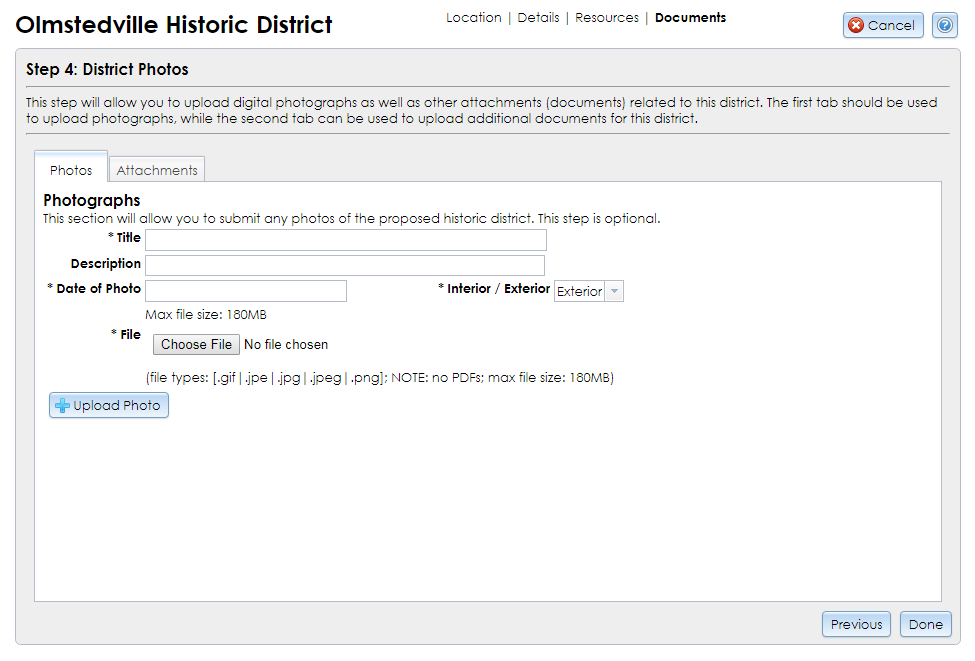975x661 pixels.
Task: Switch to the Attachments tab
Action: point(156,169)
